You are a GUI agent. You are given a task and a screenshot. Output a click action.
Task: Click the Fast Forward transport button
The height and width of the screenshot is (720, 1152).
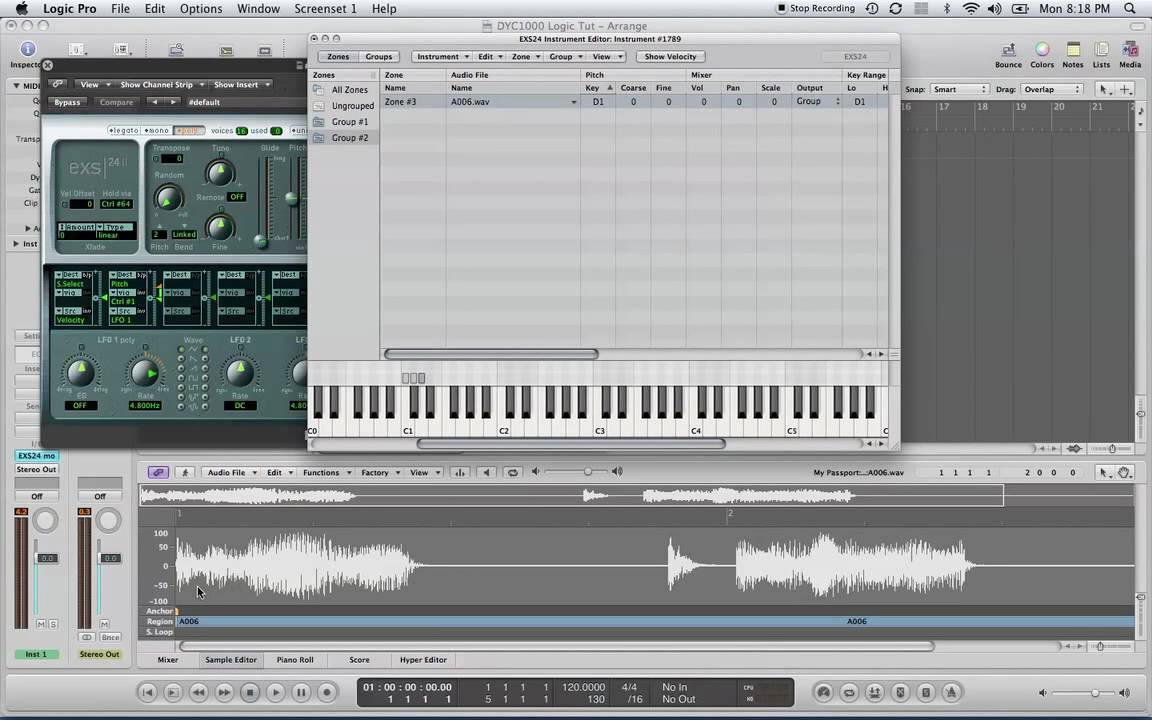[x=224, y=692]
